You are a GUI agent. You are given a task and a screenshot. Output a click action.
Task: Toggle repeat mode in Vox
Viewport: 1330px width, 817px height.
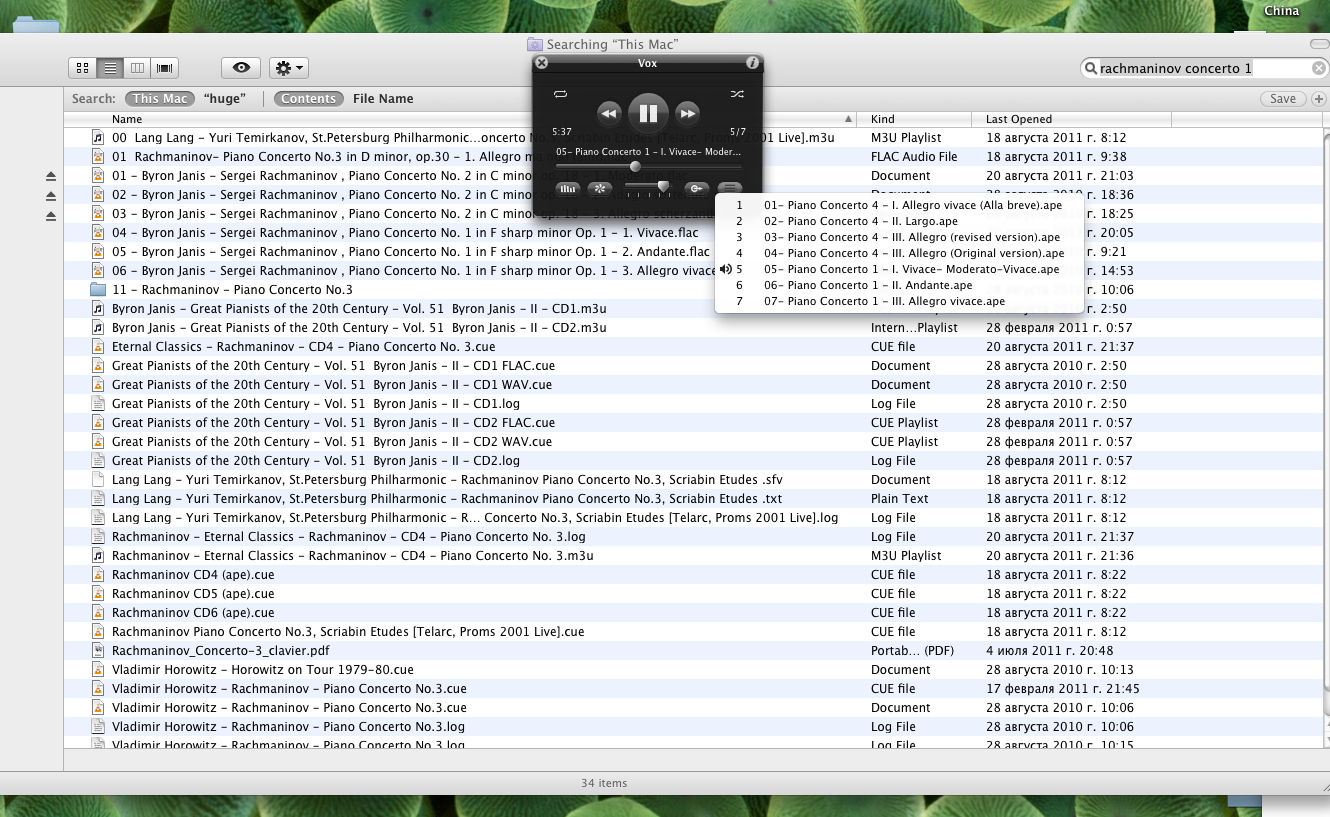[x=560, y=94]
